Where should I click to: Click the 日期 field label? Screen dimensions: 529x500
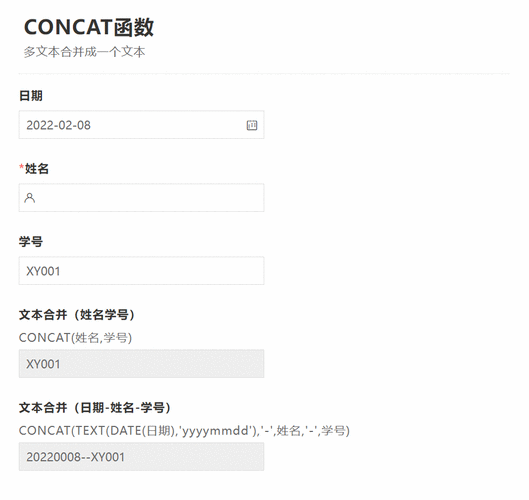31,96
